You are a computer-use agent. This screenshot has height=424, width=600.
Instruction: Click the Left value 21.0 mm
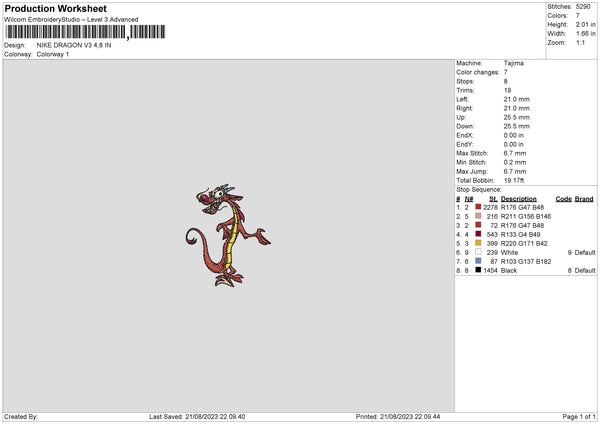517,99
